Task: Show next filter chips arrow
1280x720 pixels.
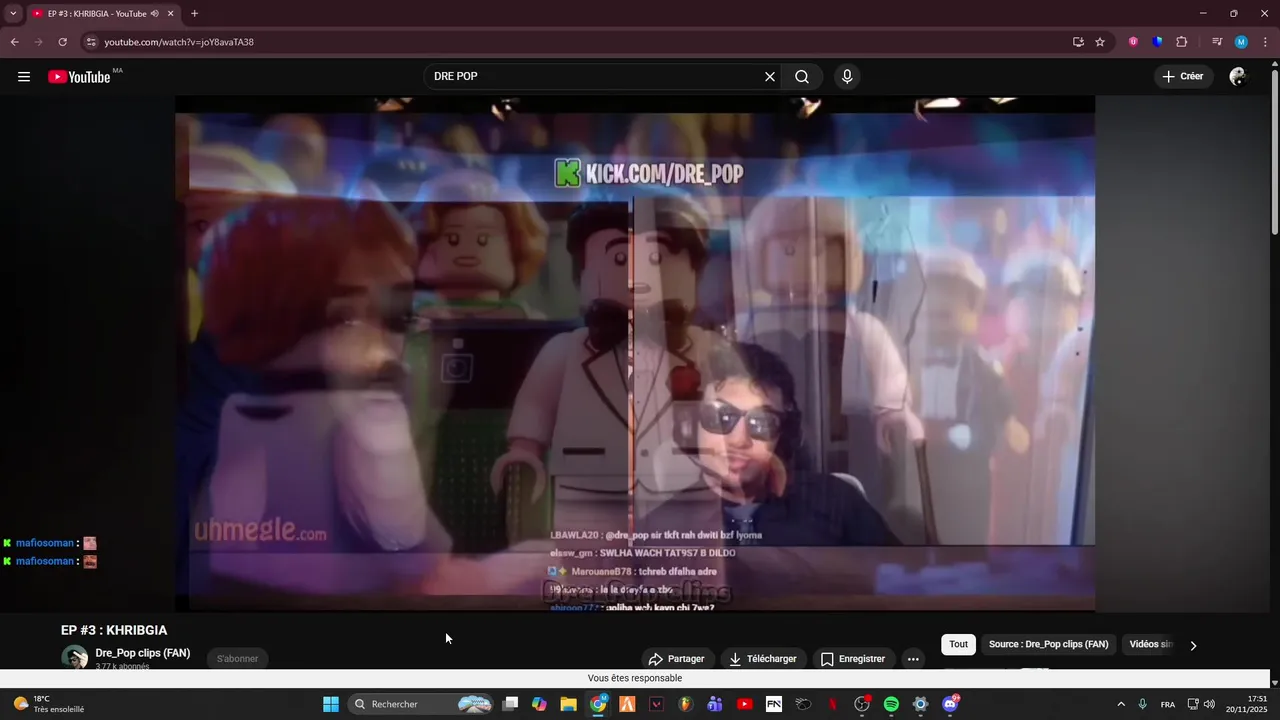Action: (1193, 645)
